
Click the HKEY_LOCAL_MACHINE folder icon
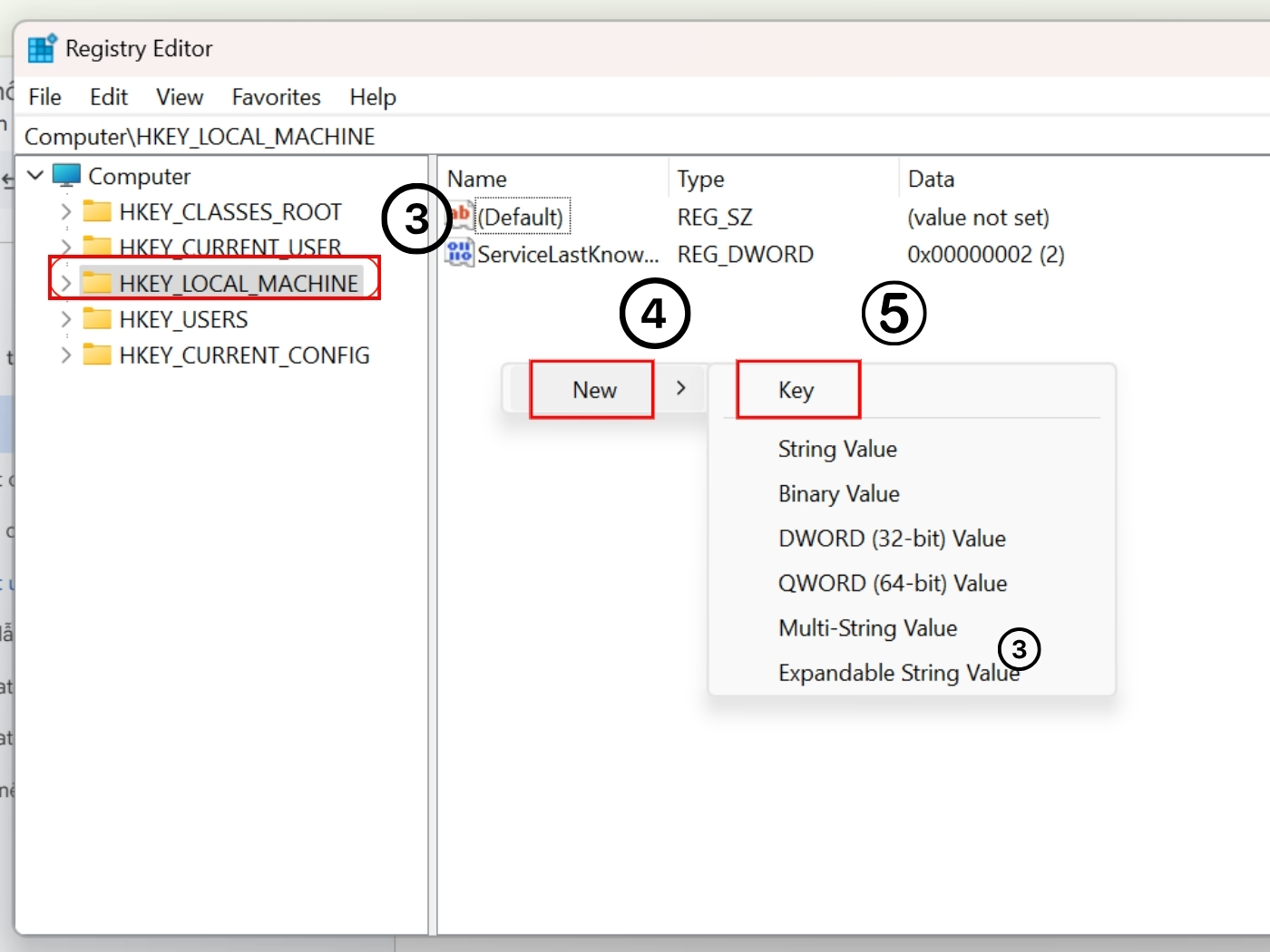point(97,283)
